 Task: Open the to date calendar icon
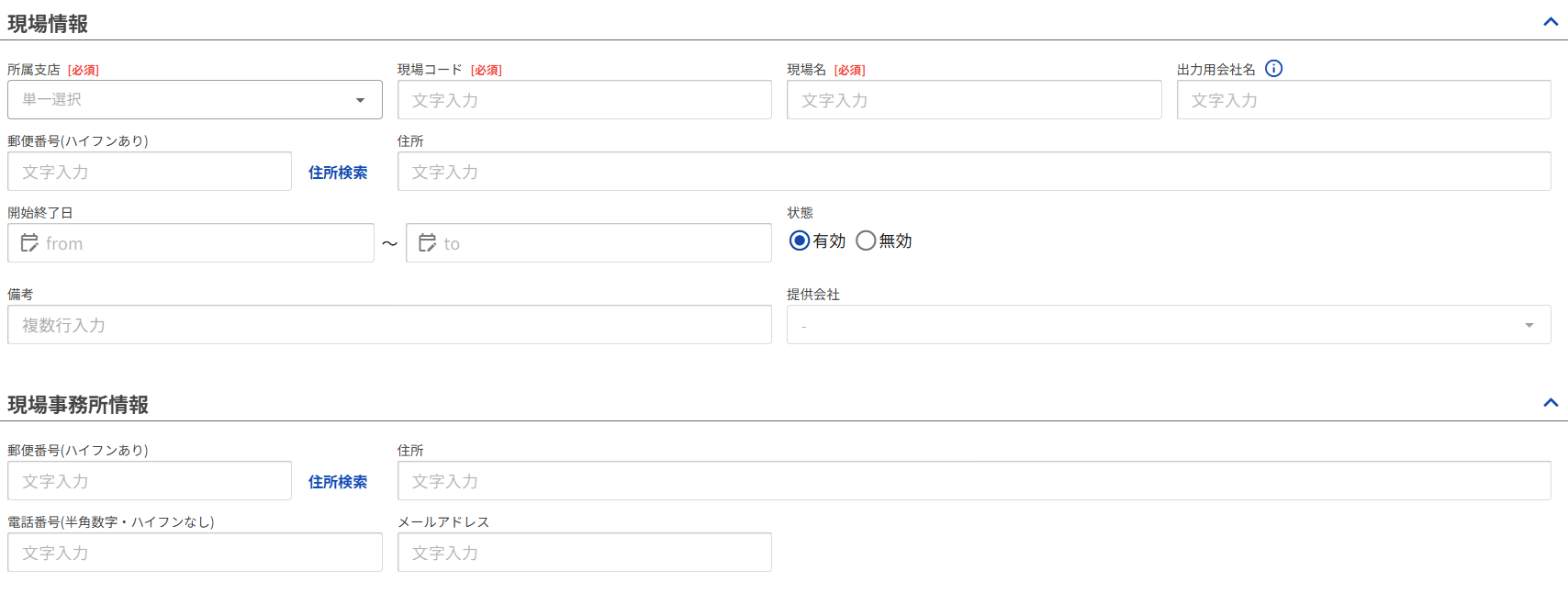(x=428, y=243)
